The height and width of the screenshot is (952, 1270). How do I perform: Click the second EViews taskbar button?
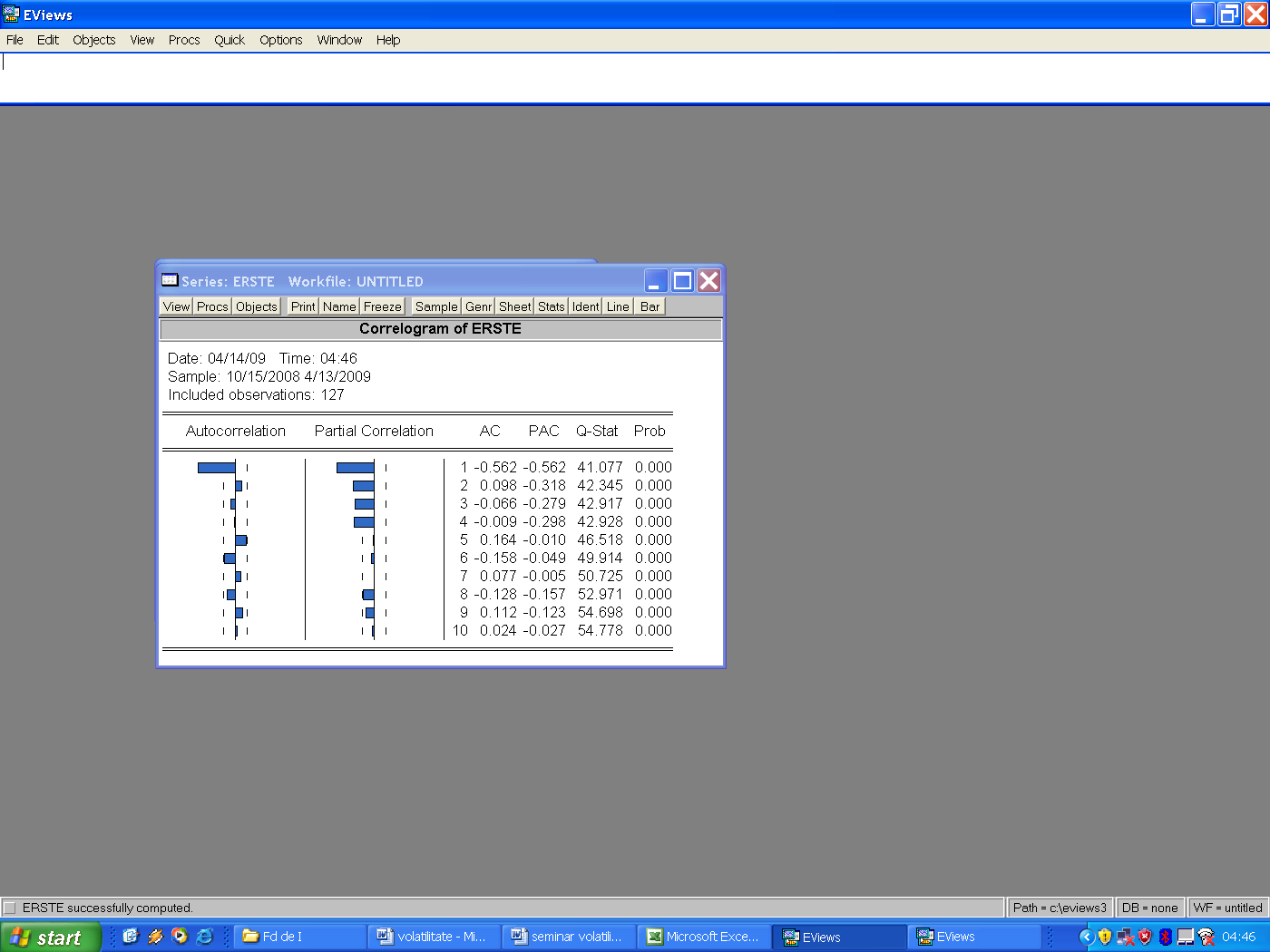tap(973, 937)
